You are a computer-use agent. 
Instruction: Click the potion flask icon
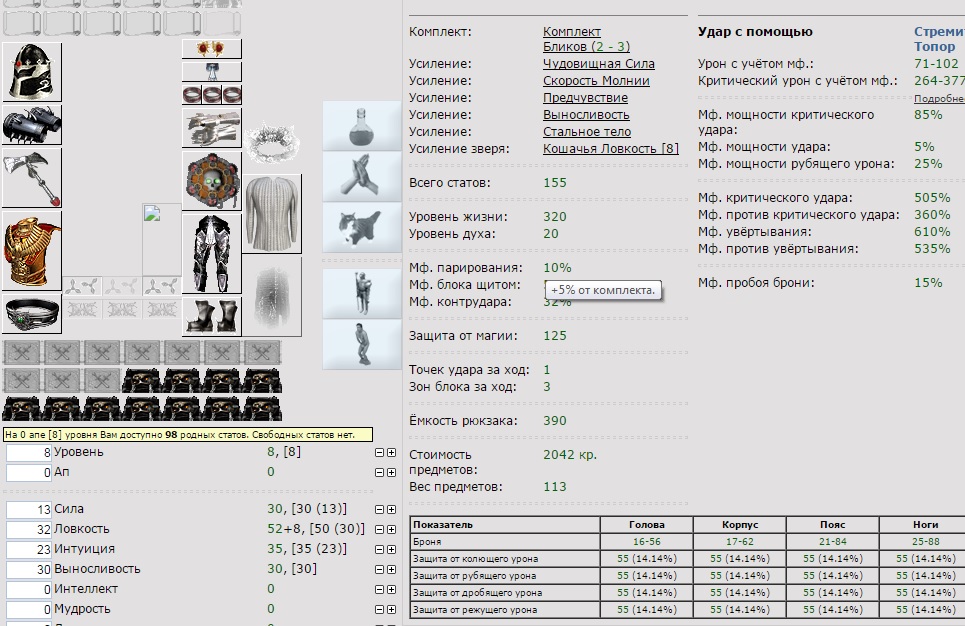point(362,126)
